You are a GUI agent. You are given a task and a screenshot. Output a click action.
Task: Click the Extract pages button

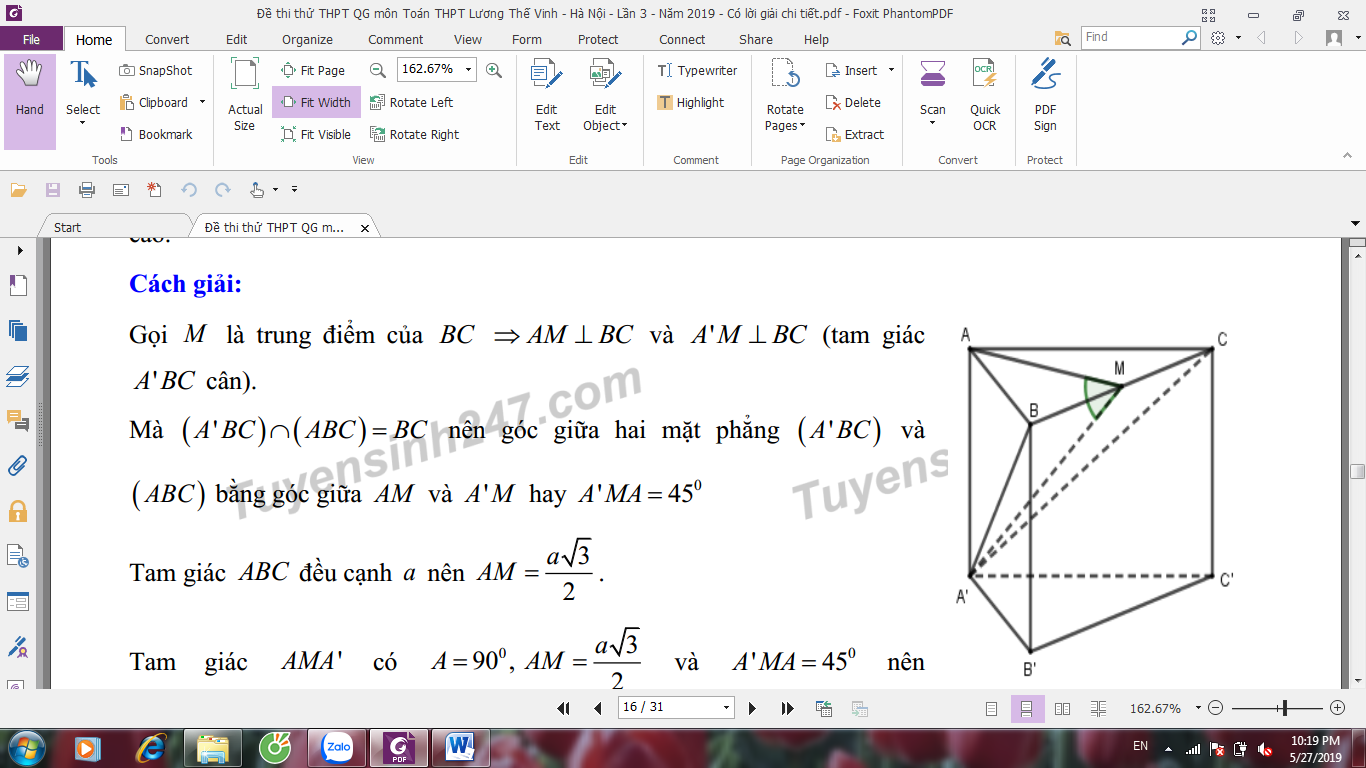tap(855, 135)
